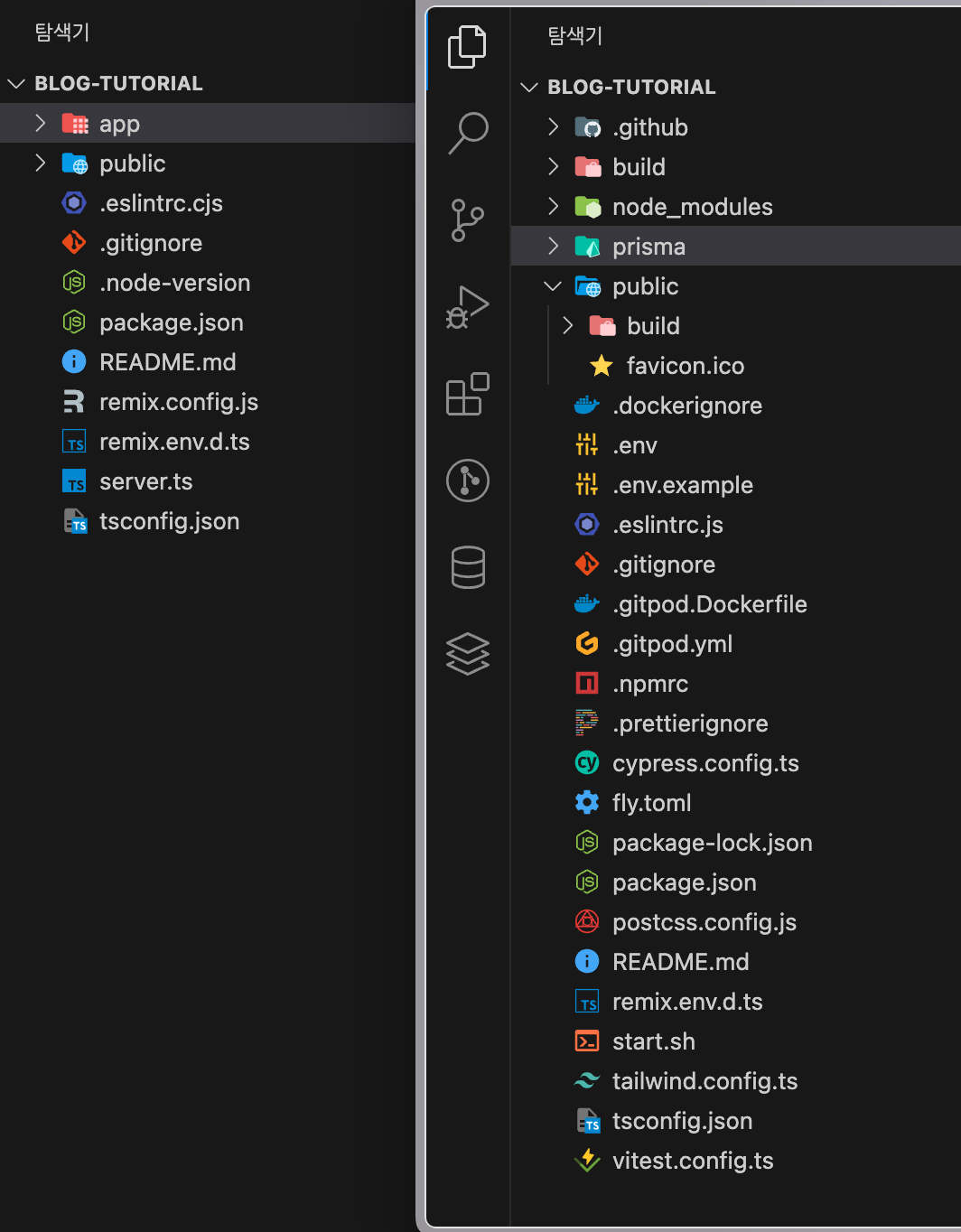Click the settings icon beside .env in right panel
Image resolution: width=961 pixels, height=1232 pixels.
click(x=587, y=445)
